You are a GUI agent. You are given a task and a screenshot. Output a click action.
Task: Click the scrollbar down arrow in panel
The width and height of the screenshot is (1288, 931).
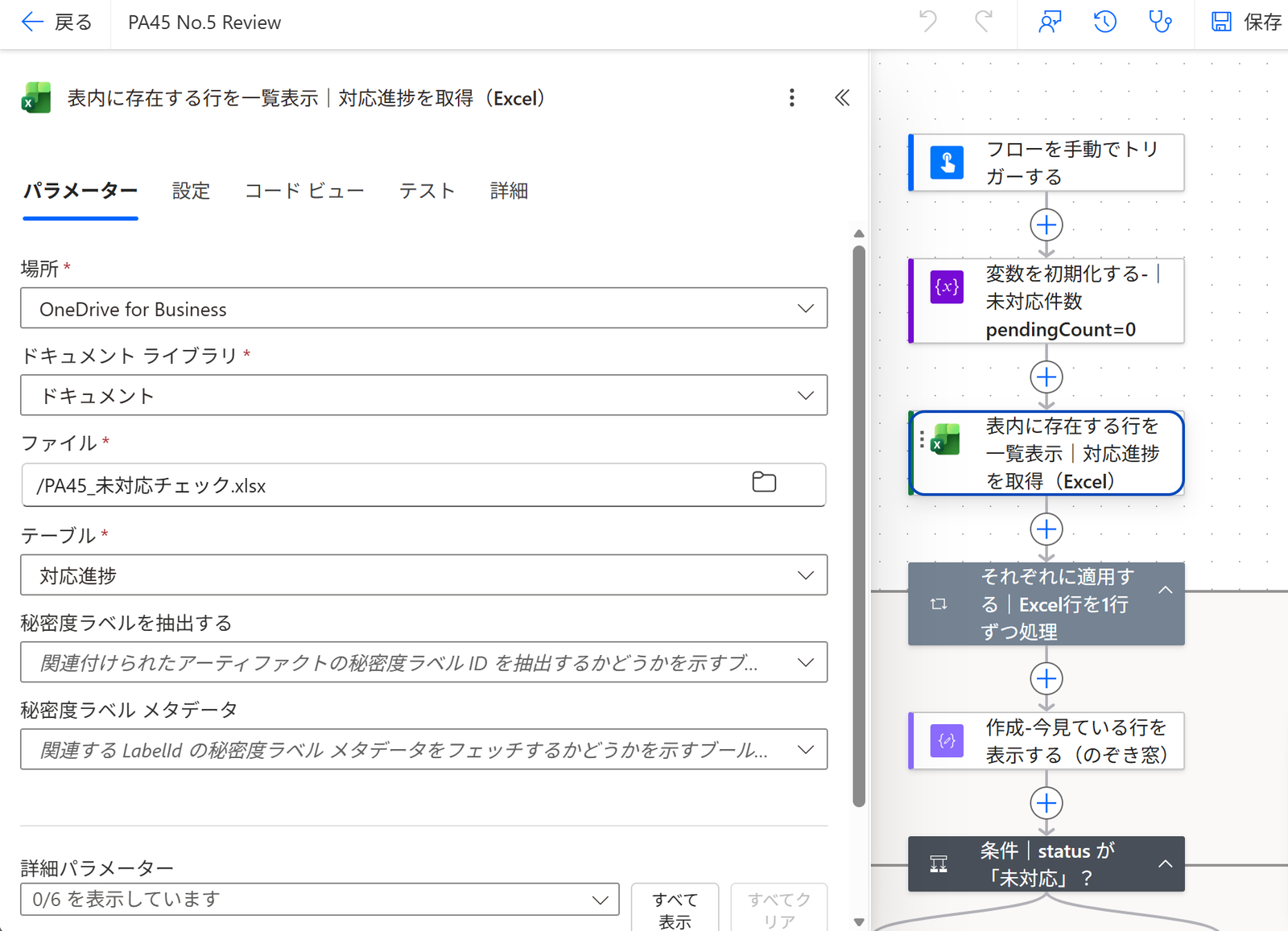coord(859,922)
